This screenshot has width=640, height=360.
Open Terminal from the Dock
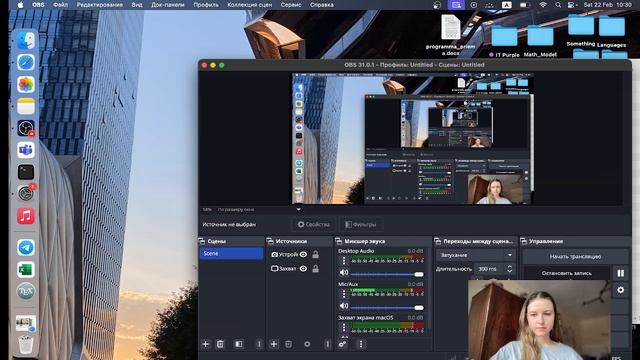(26, 172)
